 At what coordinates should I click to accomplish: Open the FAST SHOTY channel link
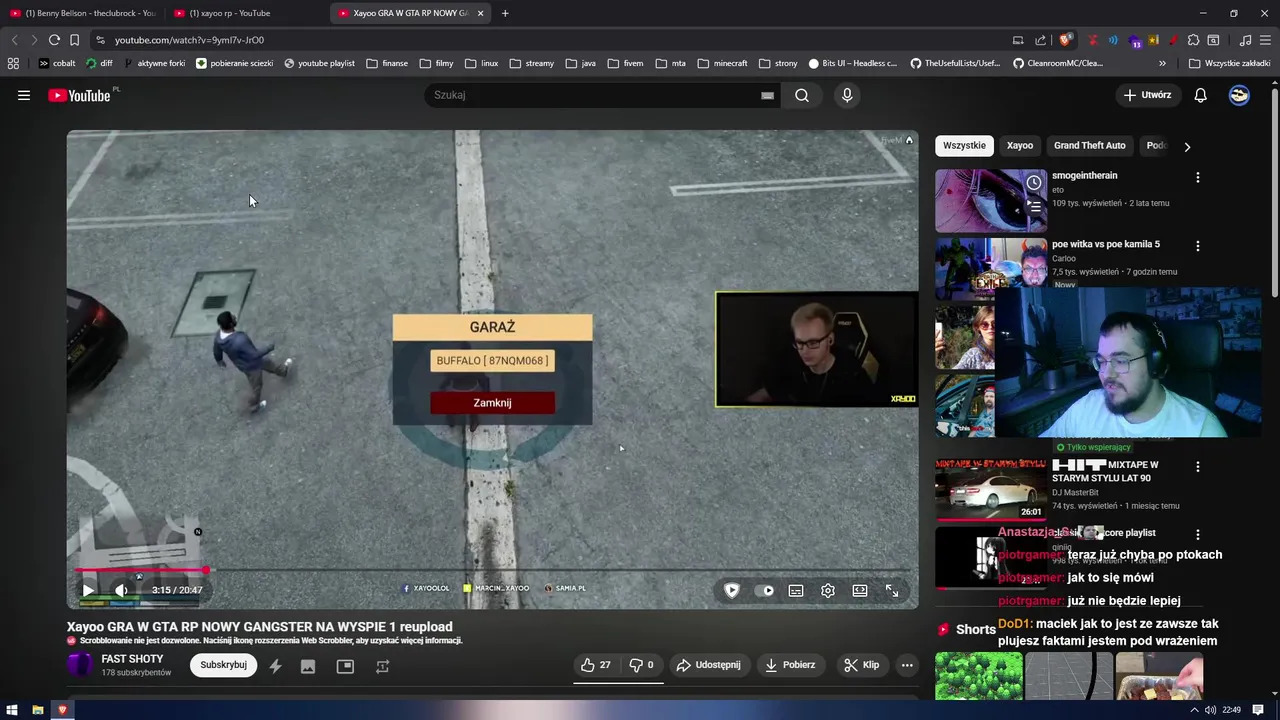[132, 659]
